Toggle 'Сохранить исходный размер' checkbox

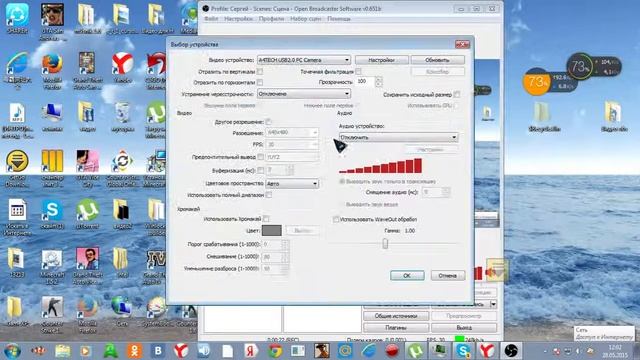pos(457,94)
